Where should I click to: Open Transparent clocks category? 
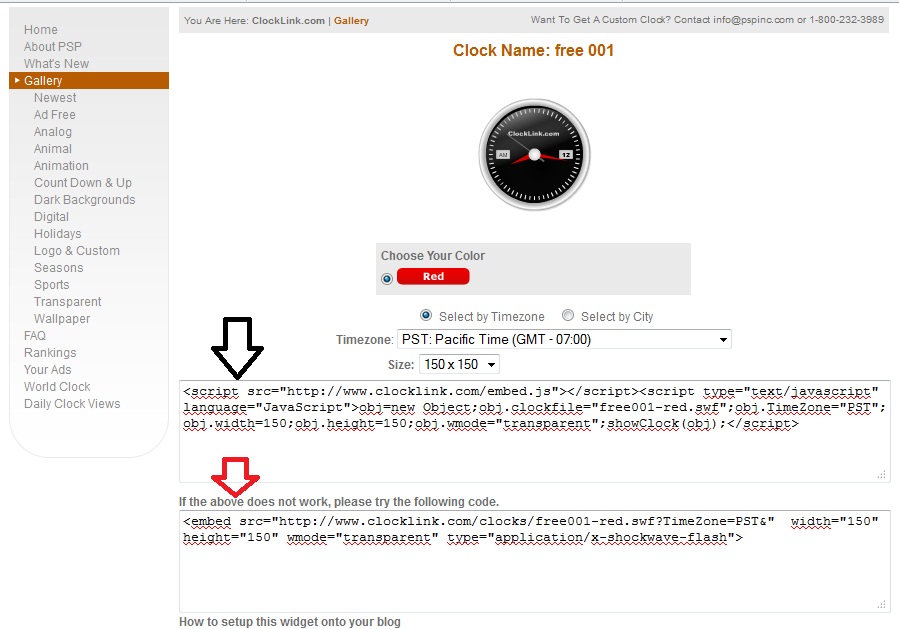pyautogui.click(x=68, y=302)
